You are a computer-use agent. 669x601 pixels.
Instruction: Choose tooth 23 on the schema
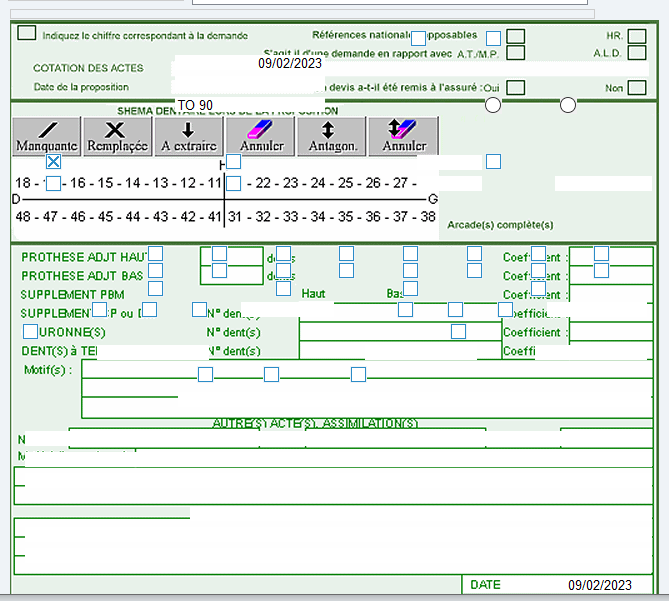[291, 183]
